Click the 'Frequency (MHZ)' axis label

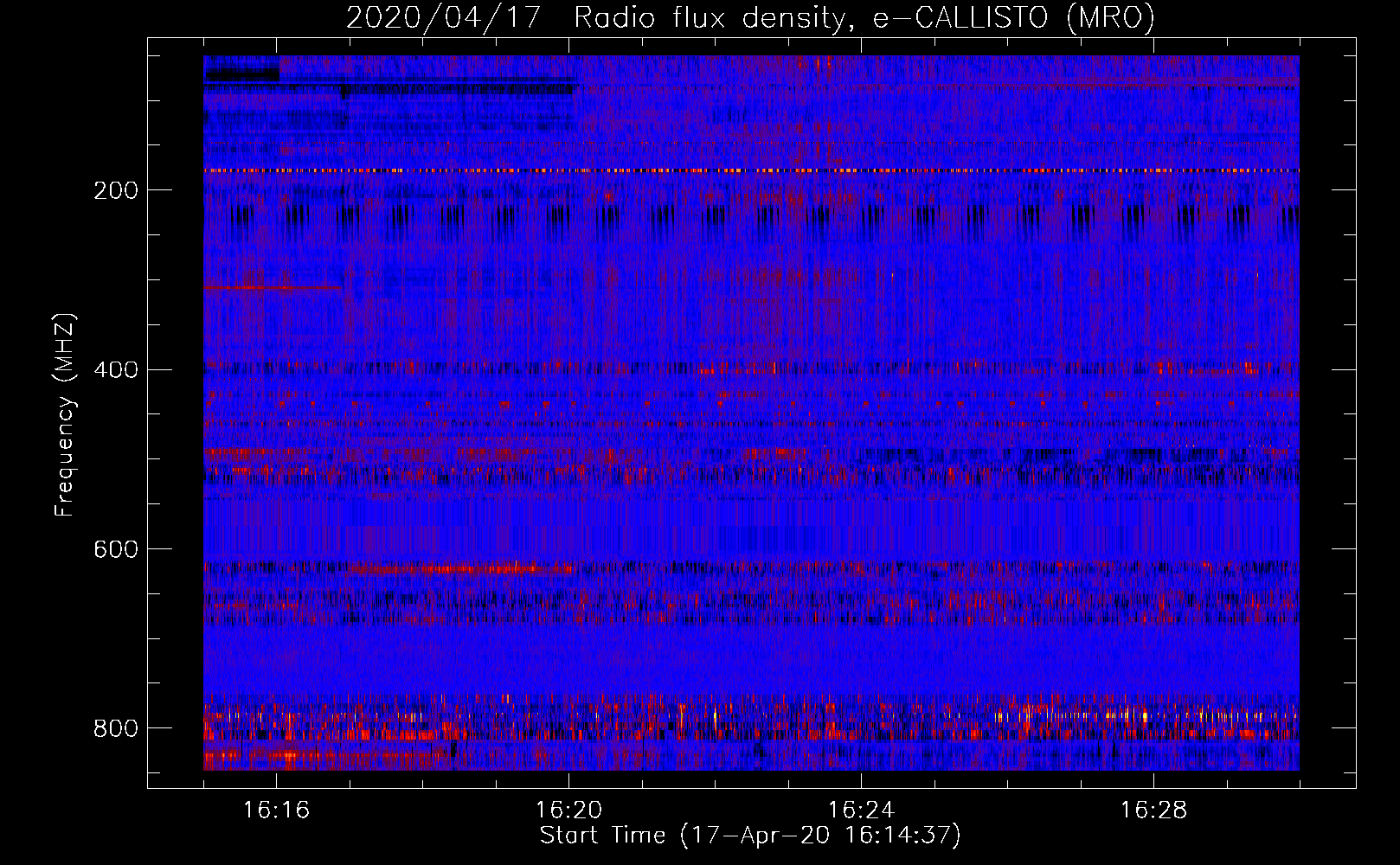click(65, 414)
